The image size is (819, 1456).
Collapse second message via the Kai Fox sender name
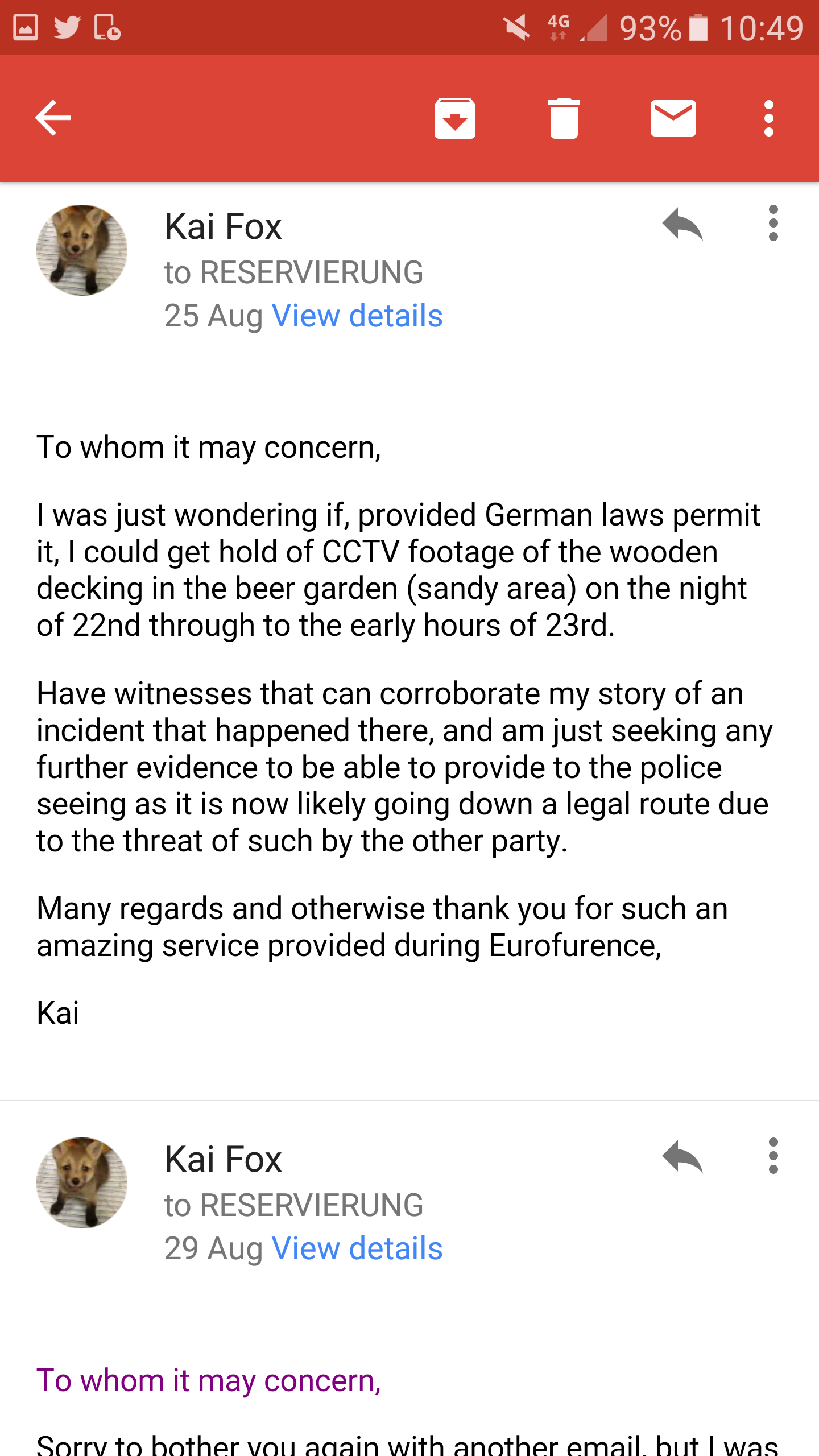(x=223, y=1159)
